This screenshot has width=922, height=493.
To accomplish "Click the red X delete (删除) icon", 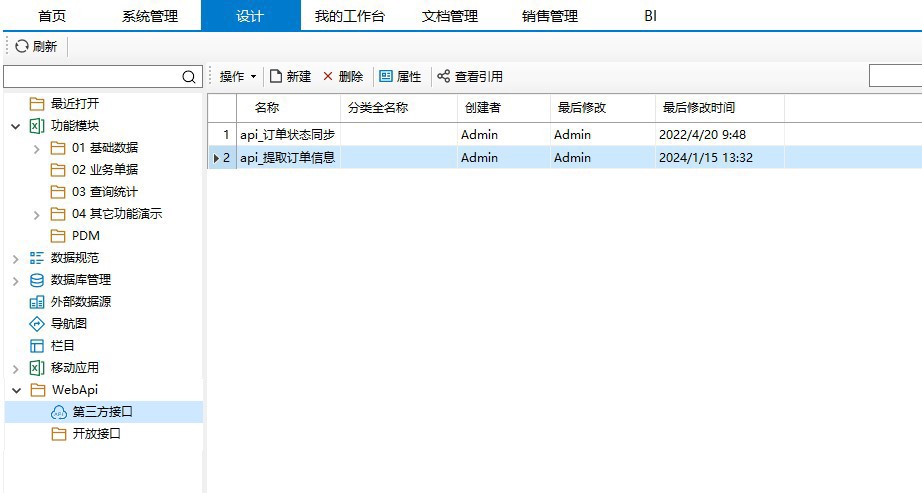I will point(327,77).
